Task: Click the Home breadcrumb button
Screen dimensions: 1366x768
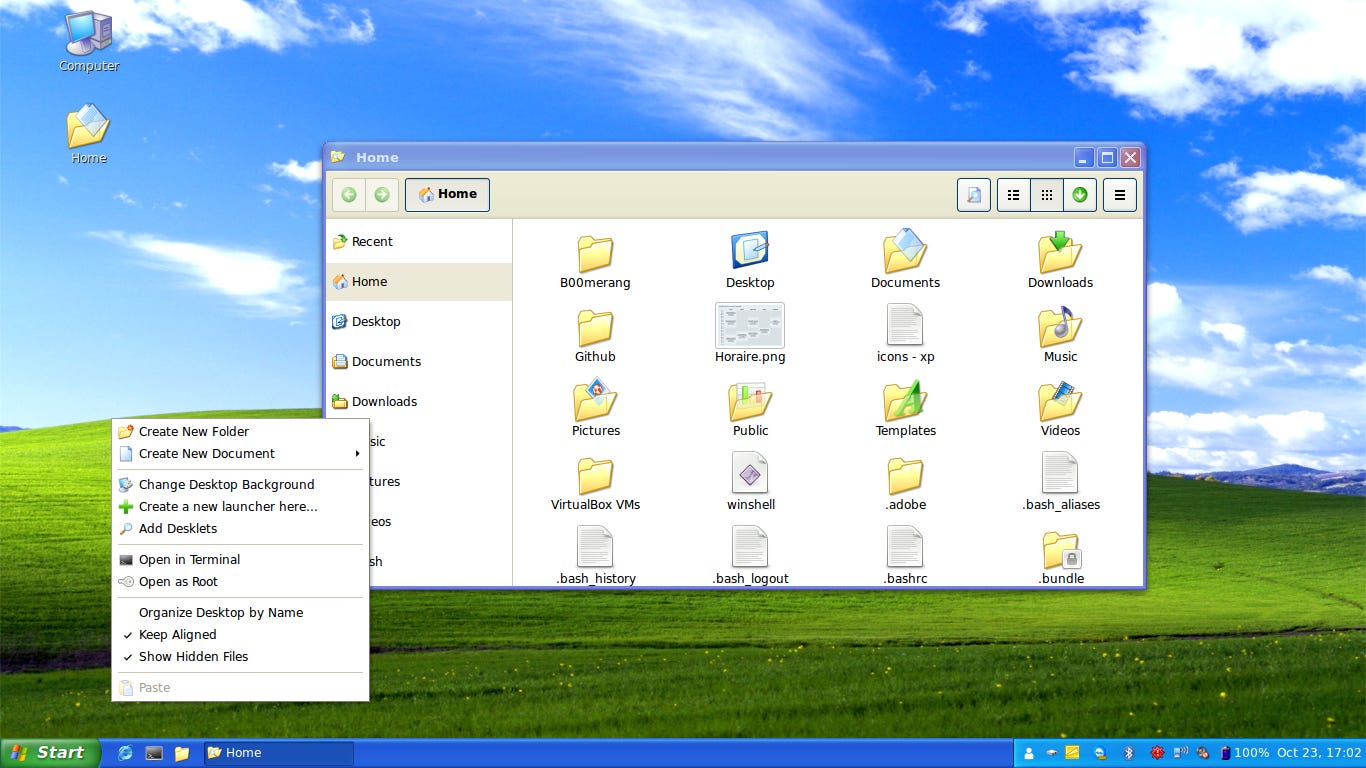Action: 447,194
